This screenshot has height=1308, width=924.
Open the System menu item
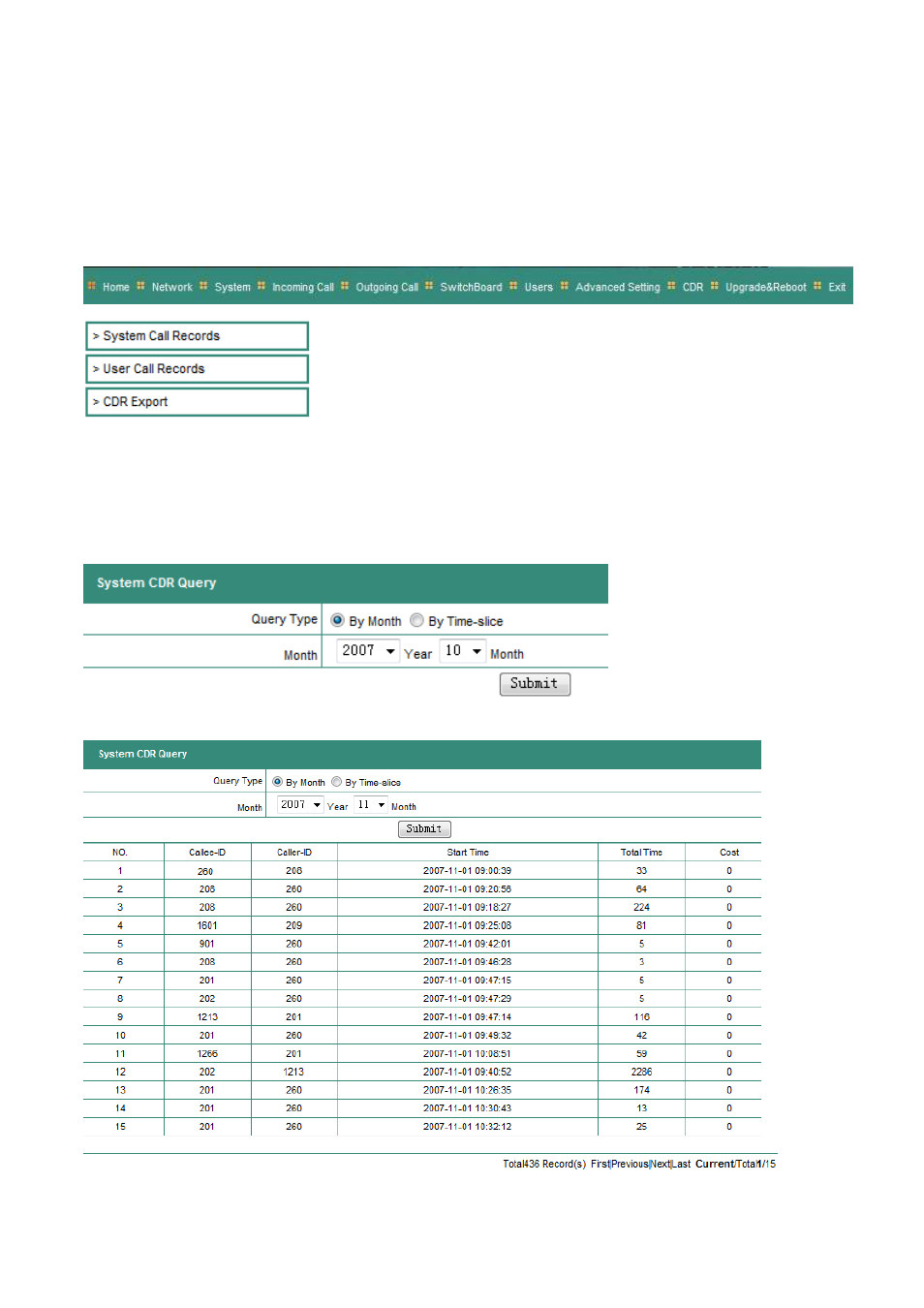(x=232, y=287)
